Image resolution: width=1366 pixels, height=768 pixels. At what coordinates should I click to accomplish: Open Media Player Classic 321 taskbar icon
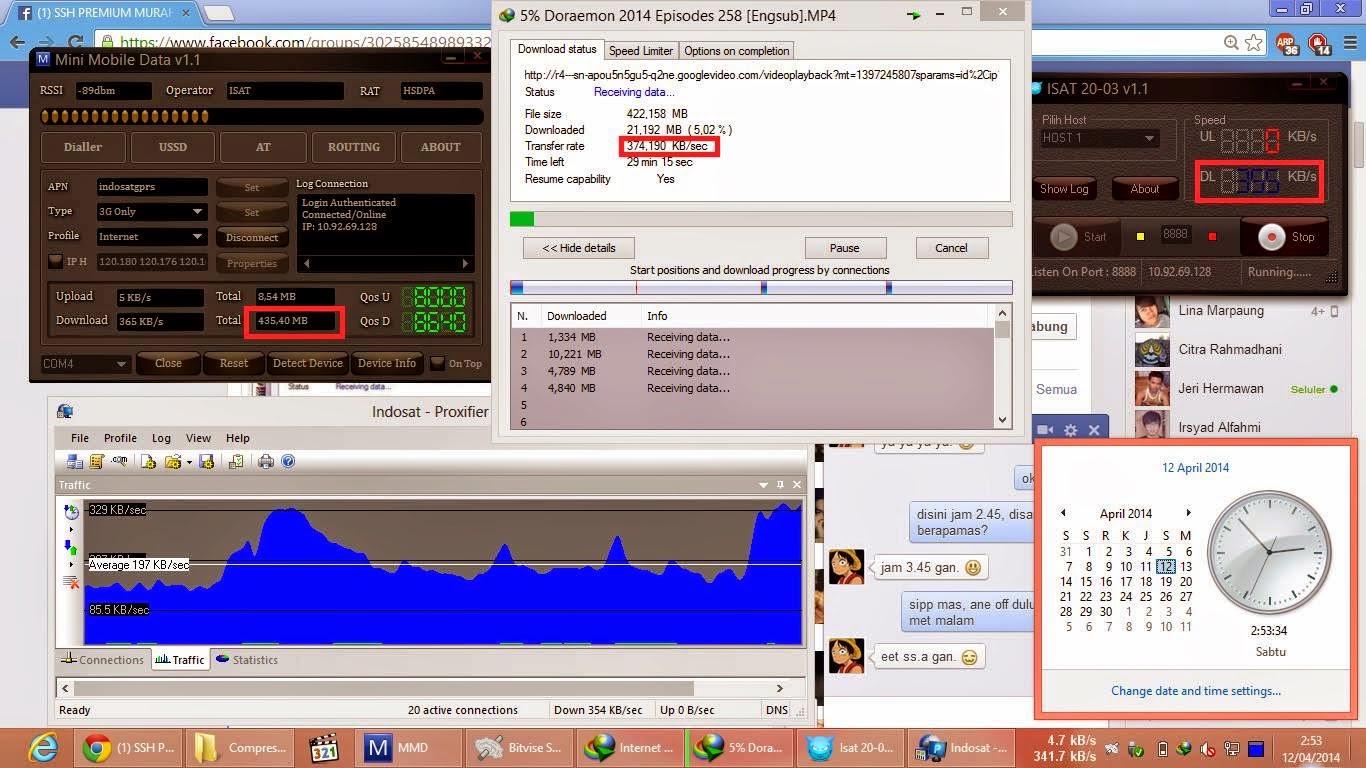point(324,747)
